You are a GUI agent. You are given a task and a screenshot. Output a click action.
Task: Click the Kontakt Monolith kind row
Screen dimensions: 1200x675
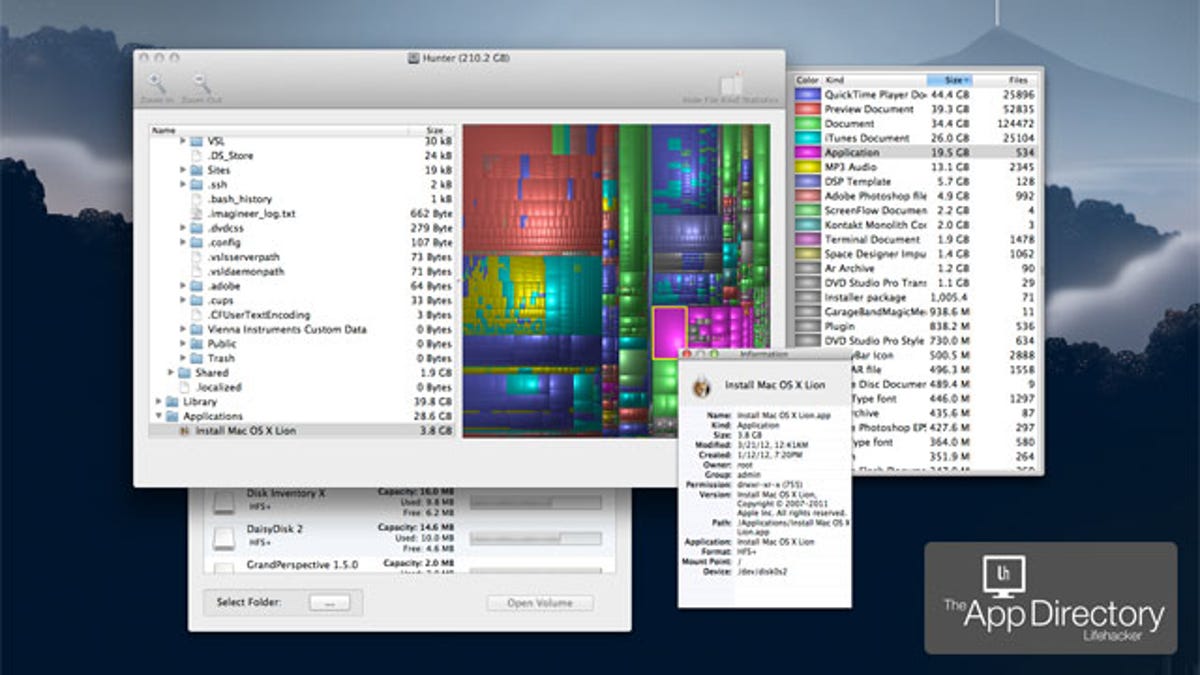click(x=917, y=225)
